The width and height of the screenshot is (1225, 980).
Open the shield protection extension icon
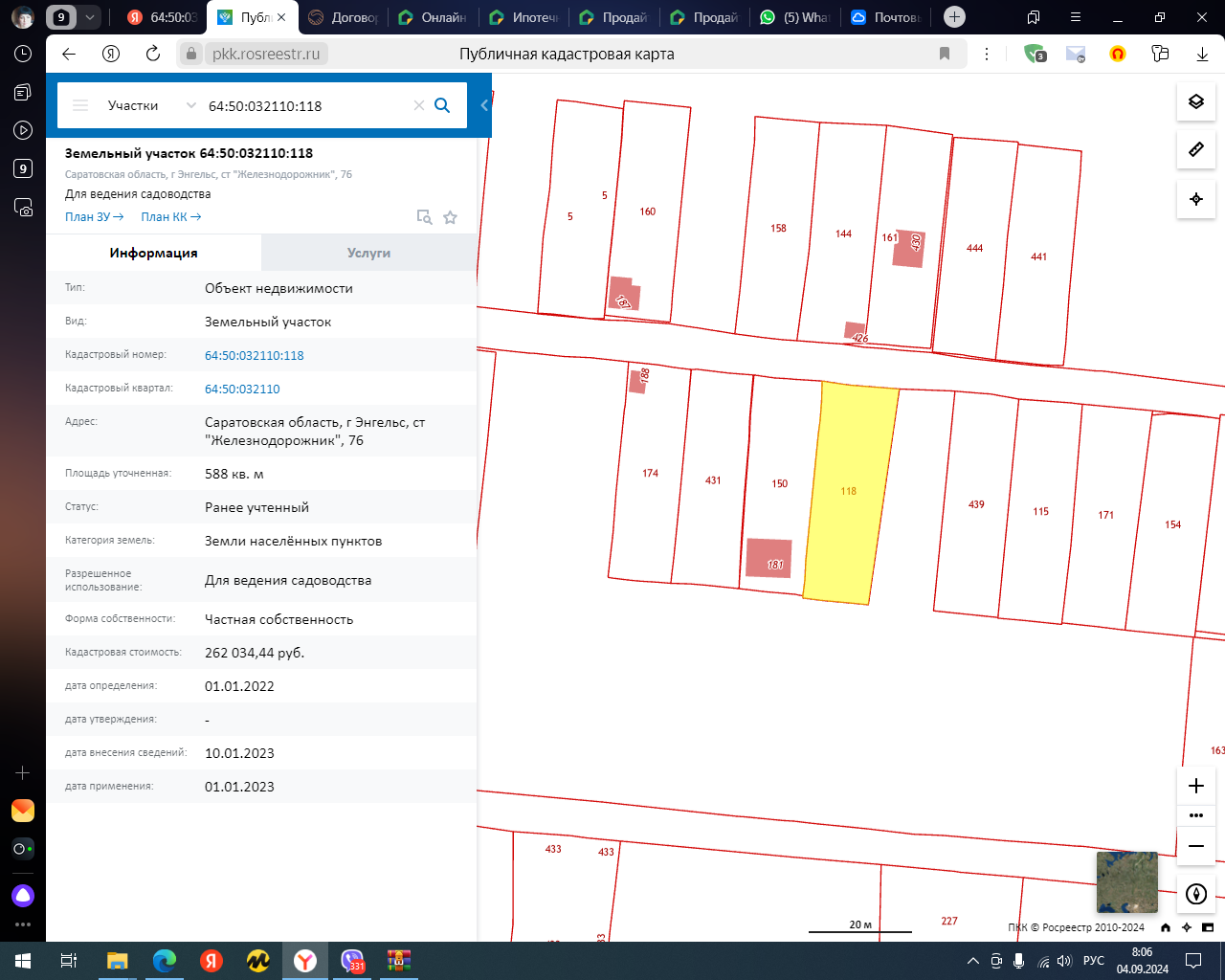pos(1034,54)
